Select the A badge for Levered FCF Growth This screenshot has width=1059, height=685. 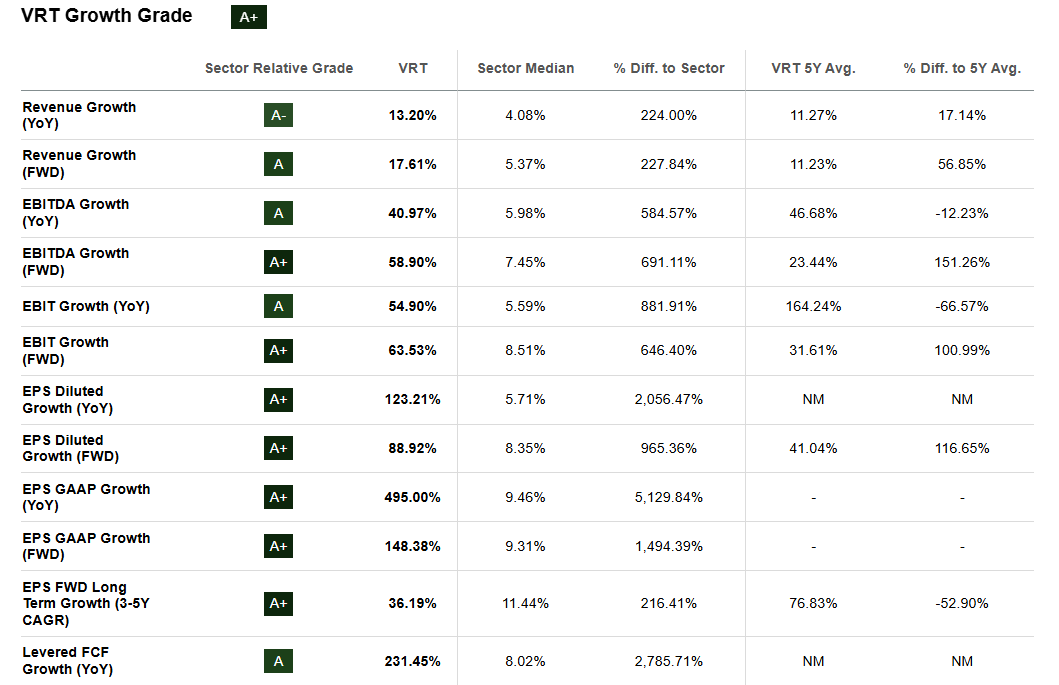(278, 661)
